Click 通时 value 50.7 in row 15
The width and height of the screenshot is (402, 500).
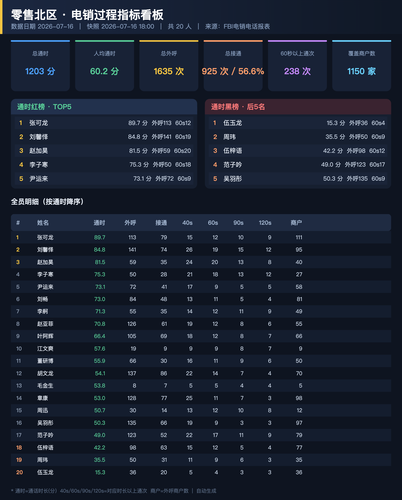click(100, 410)
